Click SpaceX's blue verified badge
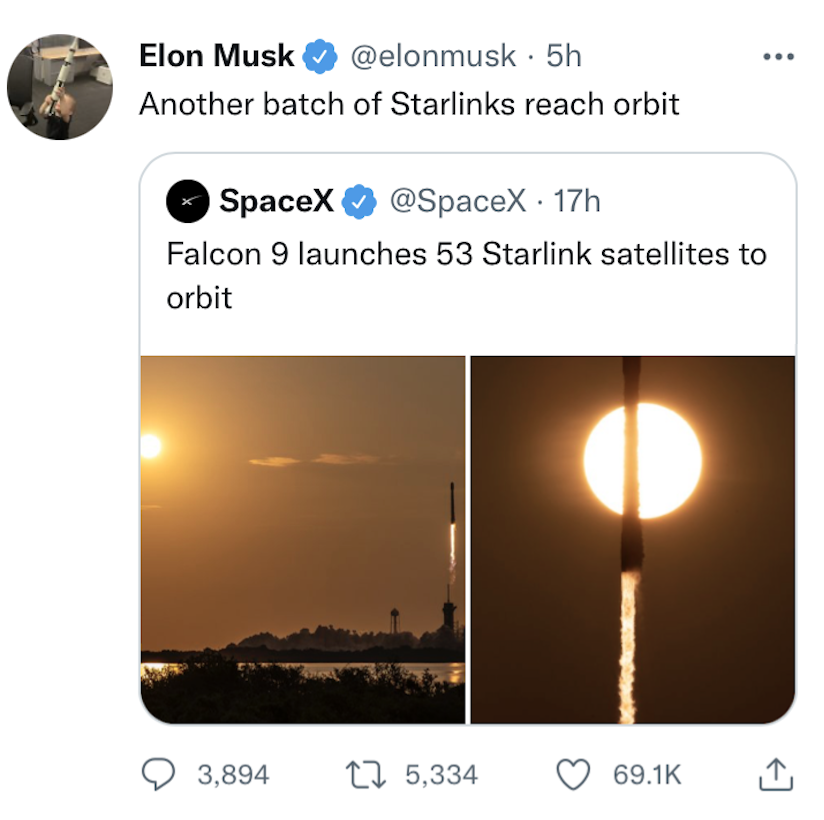The image size is (824, 820). (357, 202)
